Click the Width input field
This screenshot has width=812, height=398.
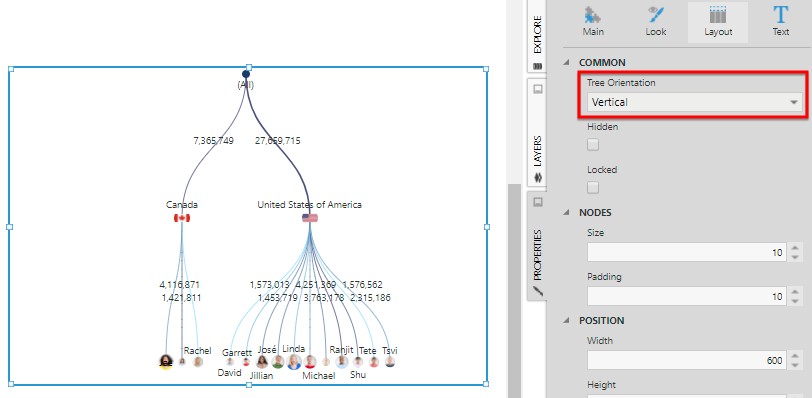[687, 360]
